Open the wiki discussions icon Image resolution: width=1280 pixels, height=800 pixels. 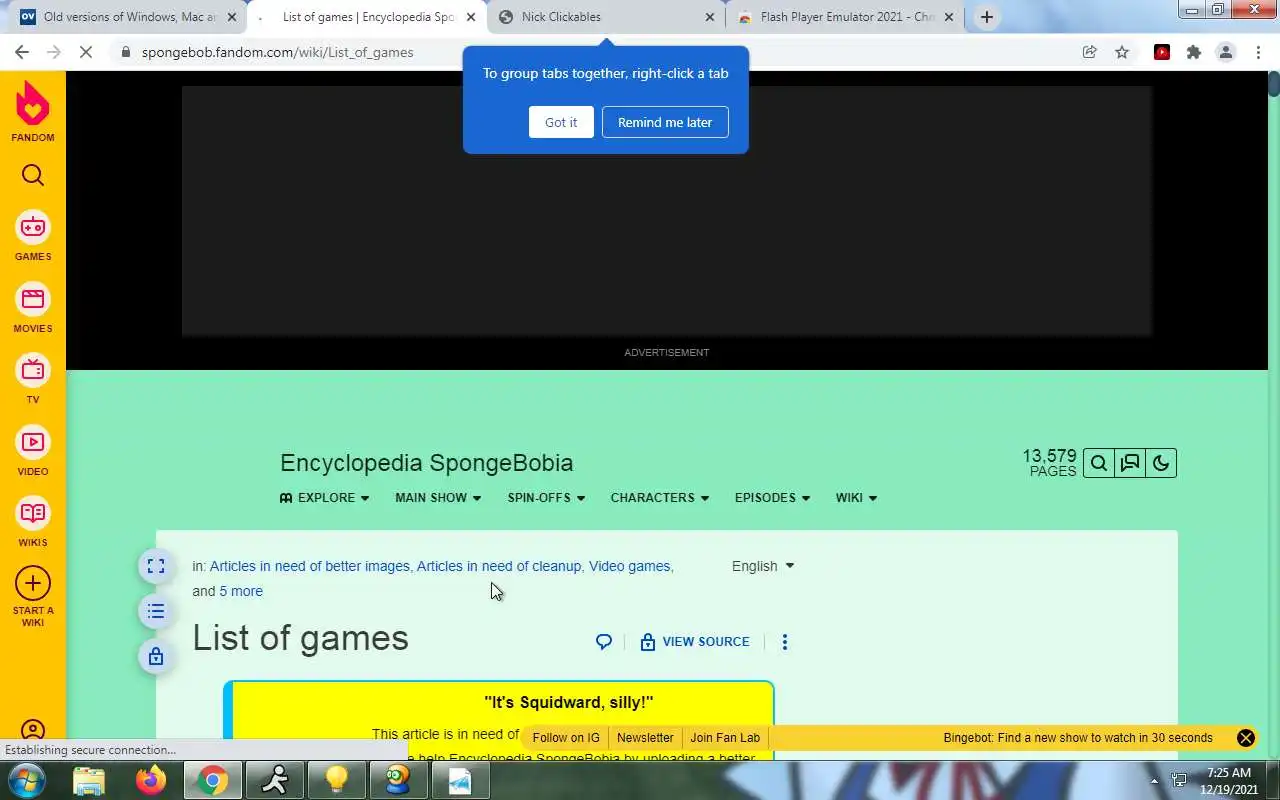point(1130,463)
